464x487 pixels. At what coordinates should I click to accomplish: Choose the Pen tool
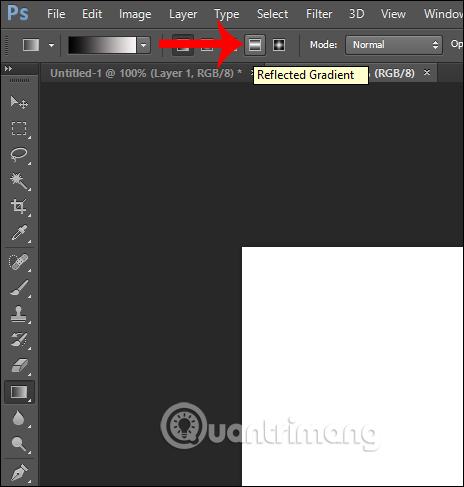pyautogui.click(x=19, y=473)
